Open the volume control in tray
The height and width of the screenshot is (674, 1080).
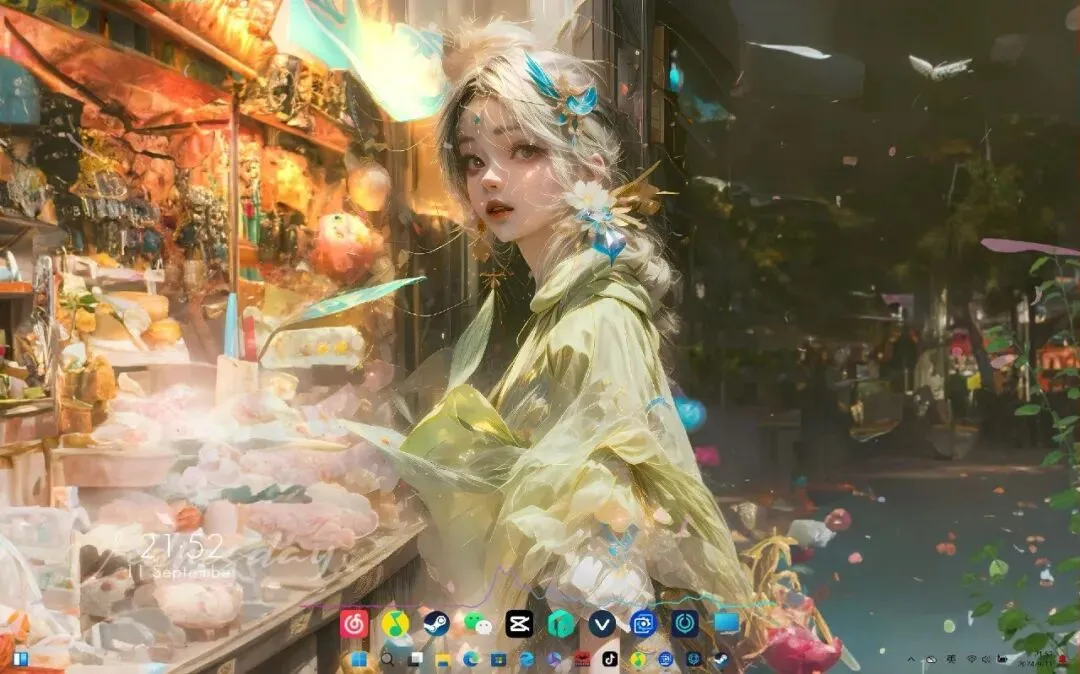pos(986,660)
